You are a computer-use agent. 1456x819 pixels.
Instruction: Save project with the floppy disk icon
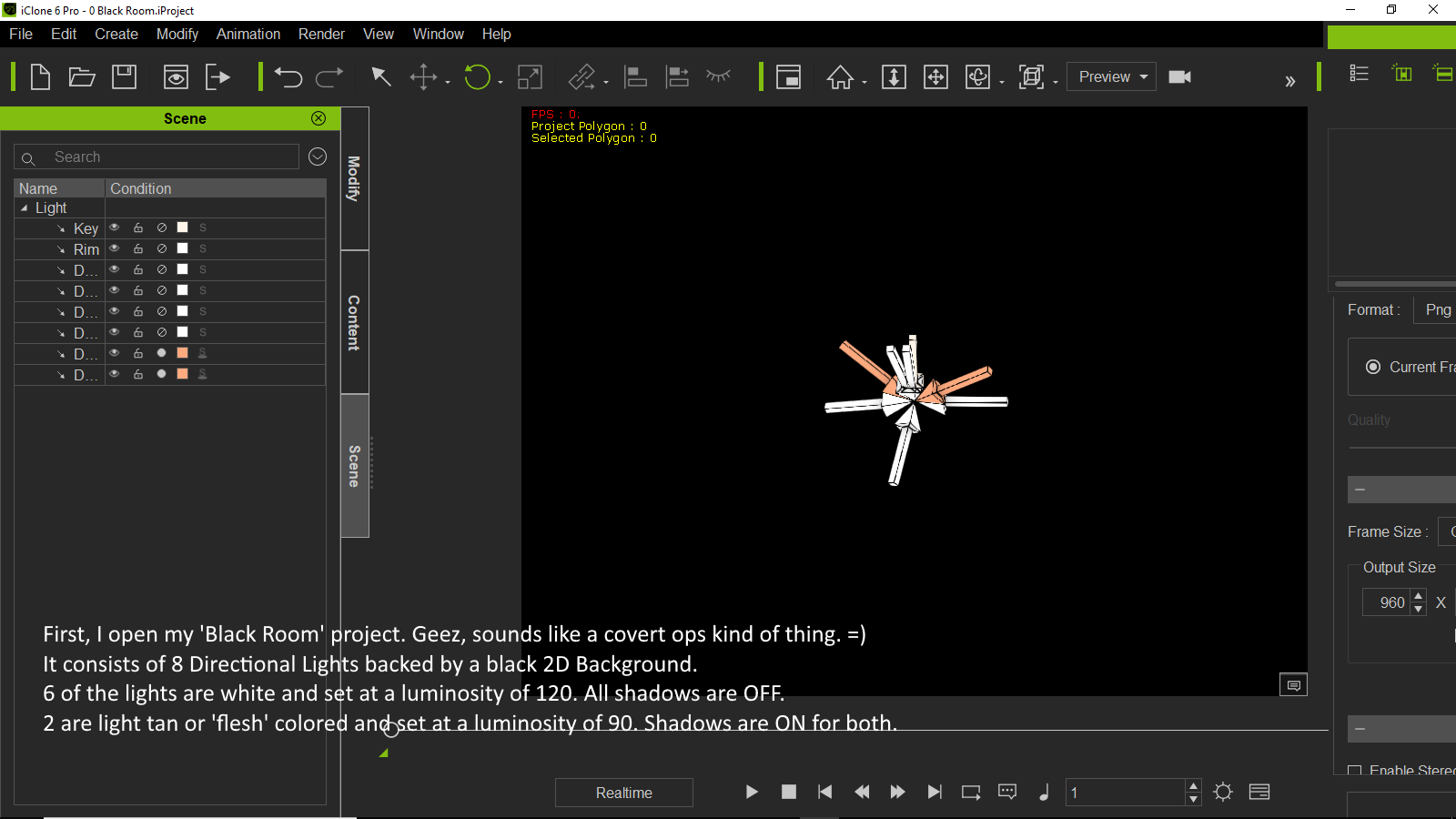pos(124,77)
